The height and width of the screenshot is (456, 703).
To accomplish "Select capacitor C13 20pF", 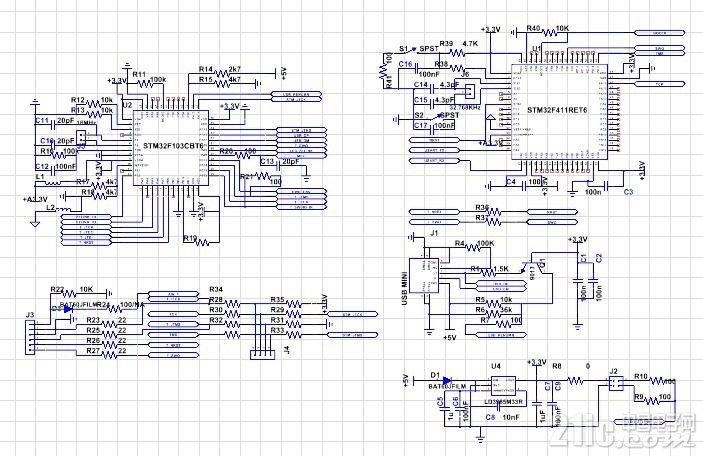I will coord(278,166).
